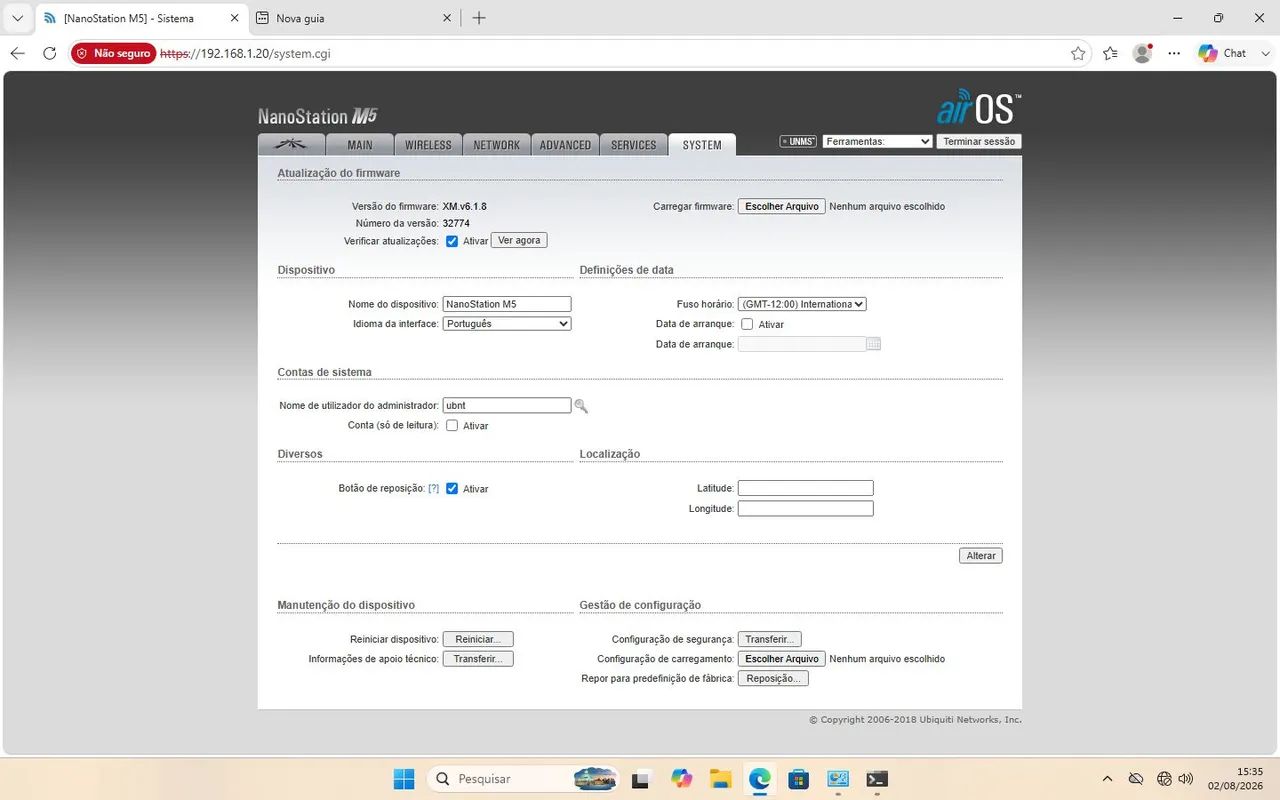Open browser settings and more menu

click(x=1174, y=53)
